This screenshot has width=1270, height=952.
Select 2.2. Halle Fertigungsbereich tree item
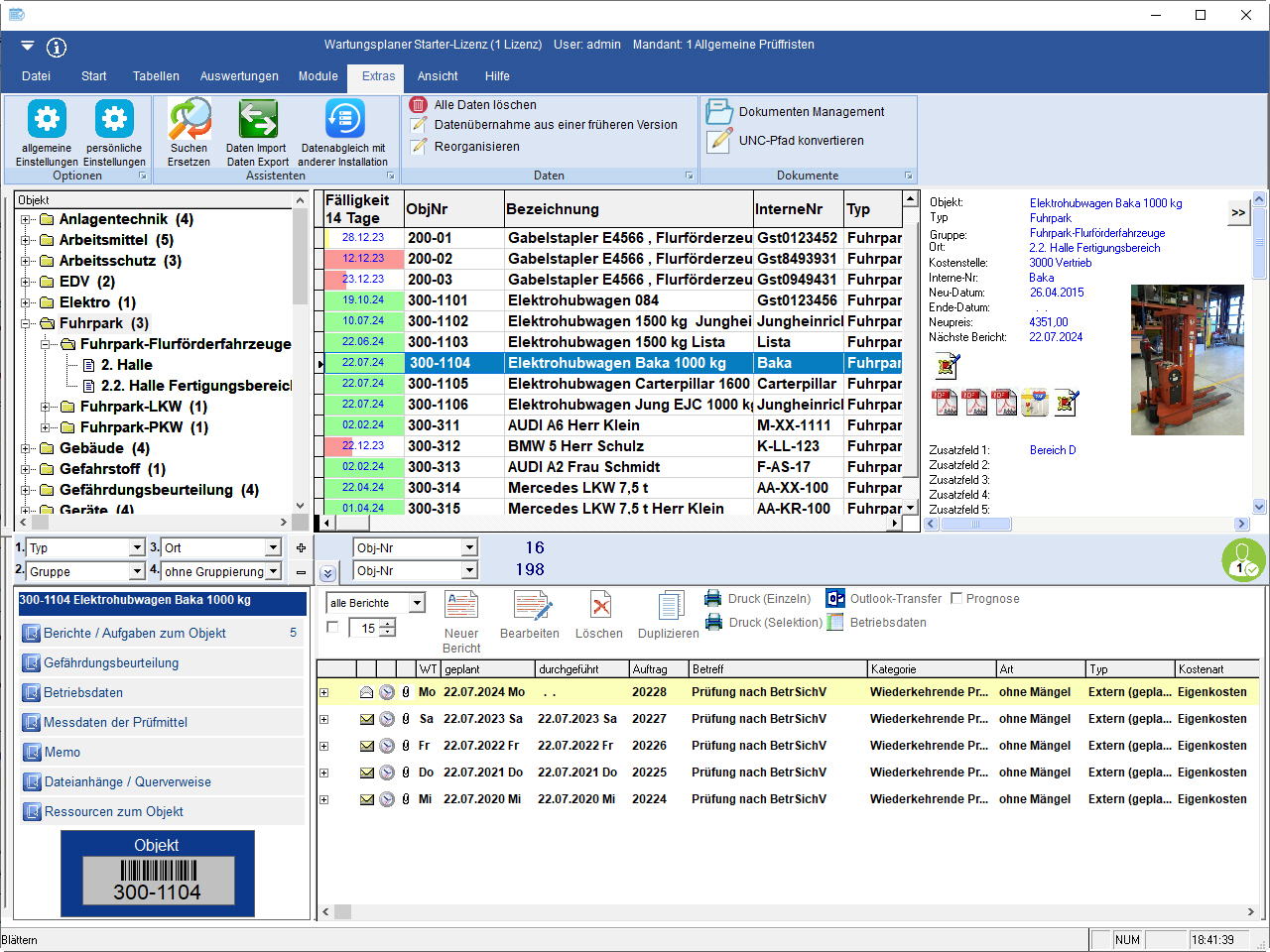tap(196, 386)
